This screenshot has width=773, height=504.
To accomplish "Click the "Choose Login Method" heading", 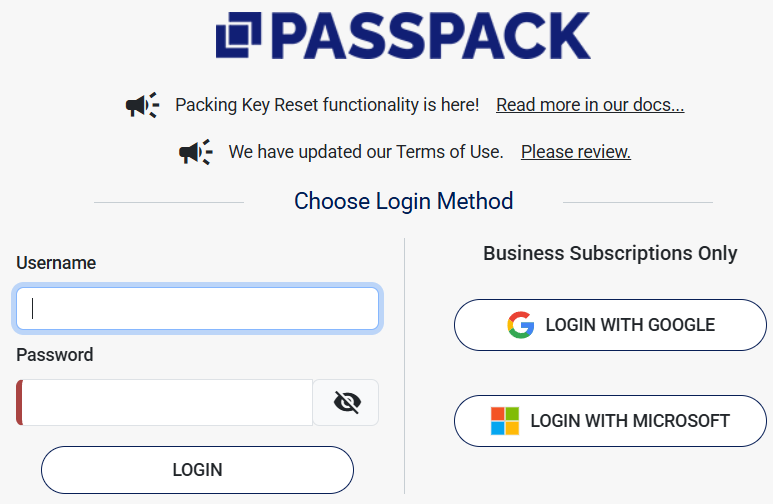I will pyautogui.click(x=403, y=201).
